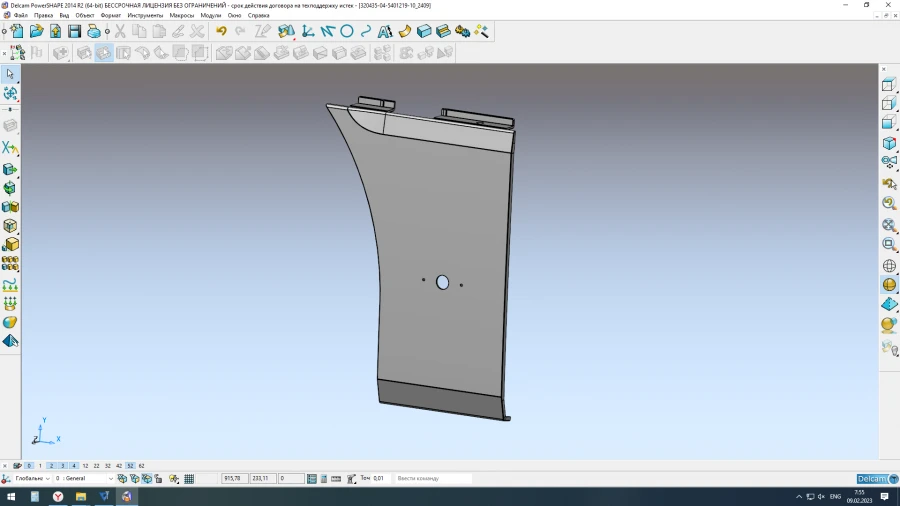The height and width of the screenshot is (506, 900).
Task: Click the Zoom to fit icon
Action: [889, 225]
